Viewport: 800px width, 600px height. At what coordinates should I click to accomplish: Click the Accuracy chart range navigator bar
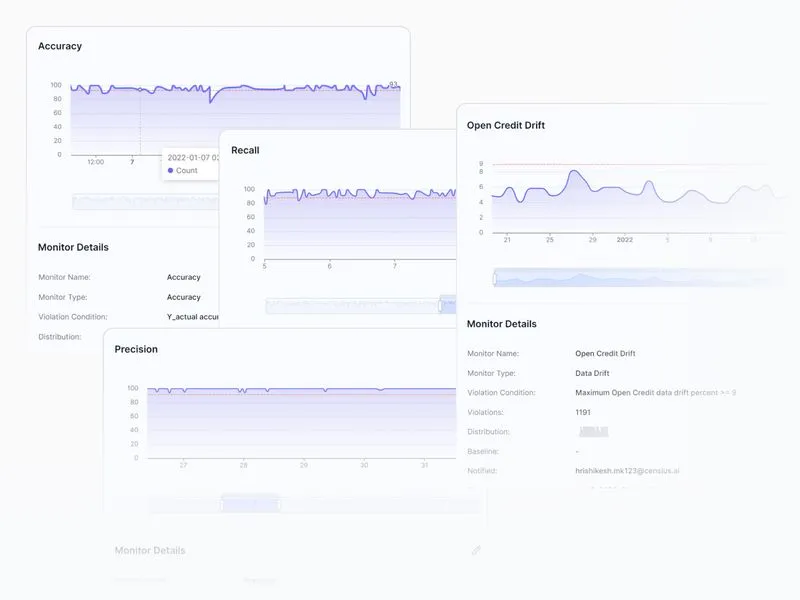145,202
